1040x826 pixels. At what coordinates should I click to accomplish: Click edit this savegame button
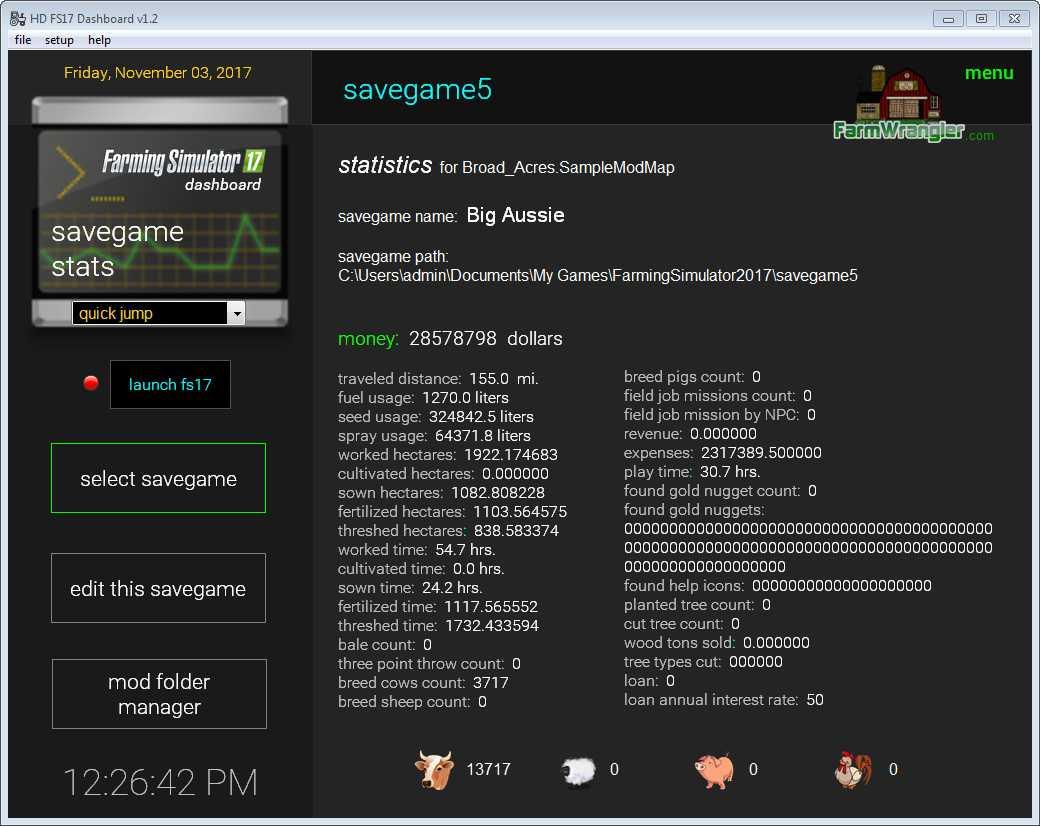[158, 589]
